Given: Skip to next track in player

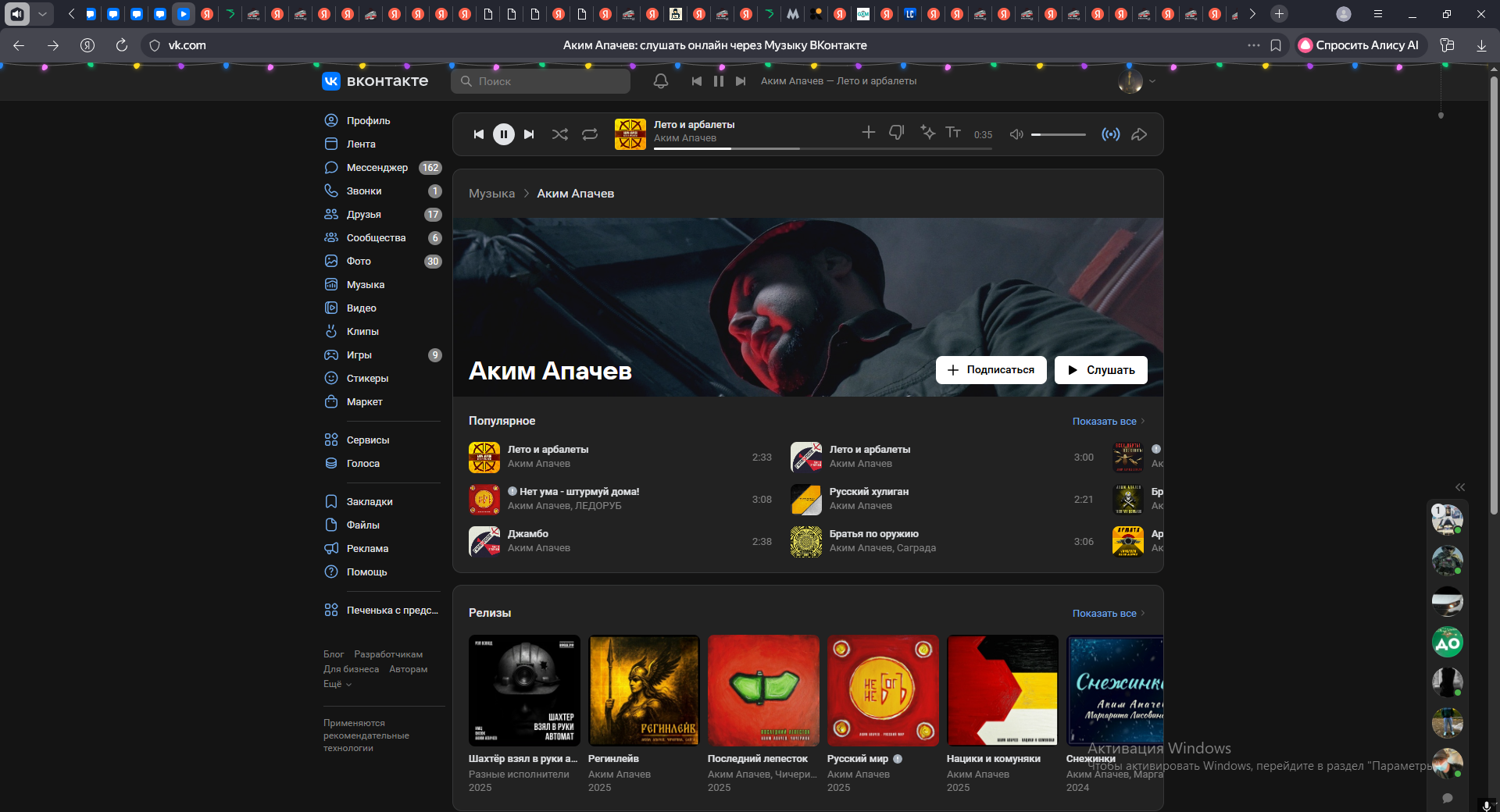Looking at the screenshot, I should [529, 134].
